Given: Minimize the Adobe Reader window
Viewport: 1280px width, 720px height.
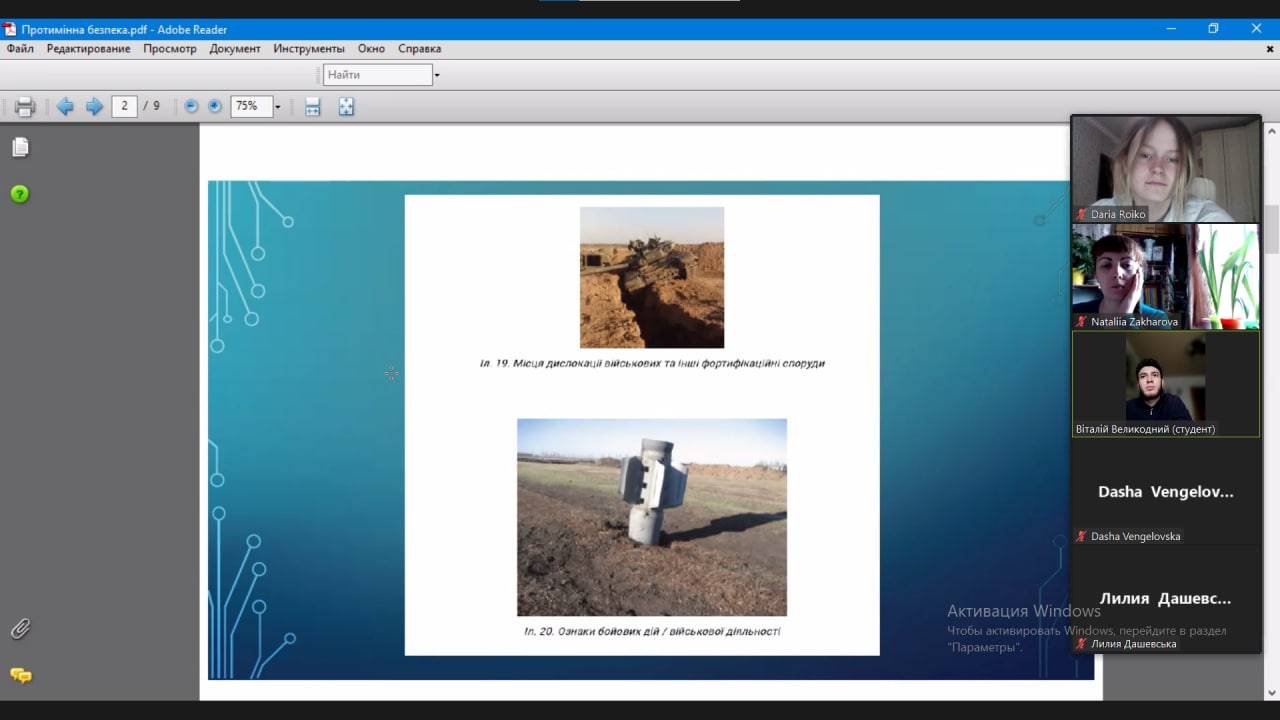Looking at the screenshot, I should click(x=1169, y=29).
